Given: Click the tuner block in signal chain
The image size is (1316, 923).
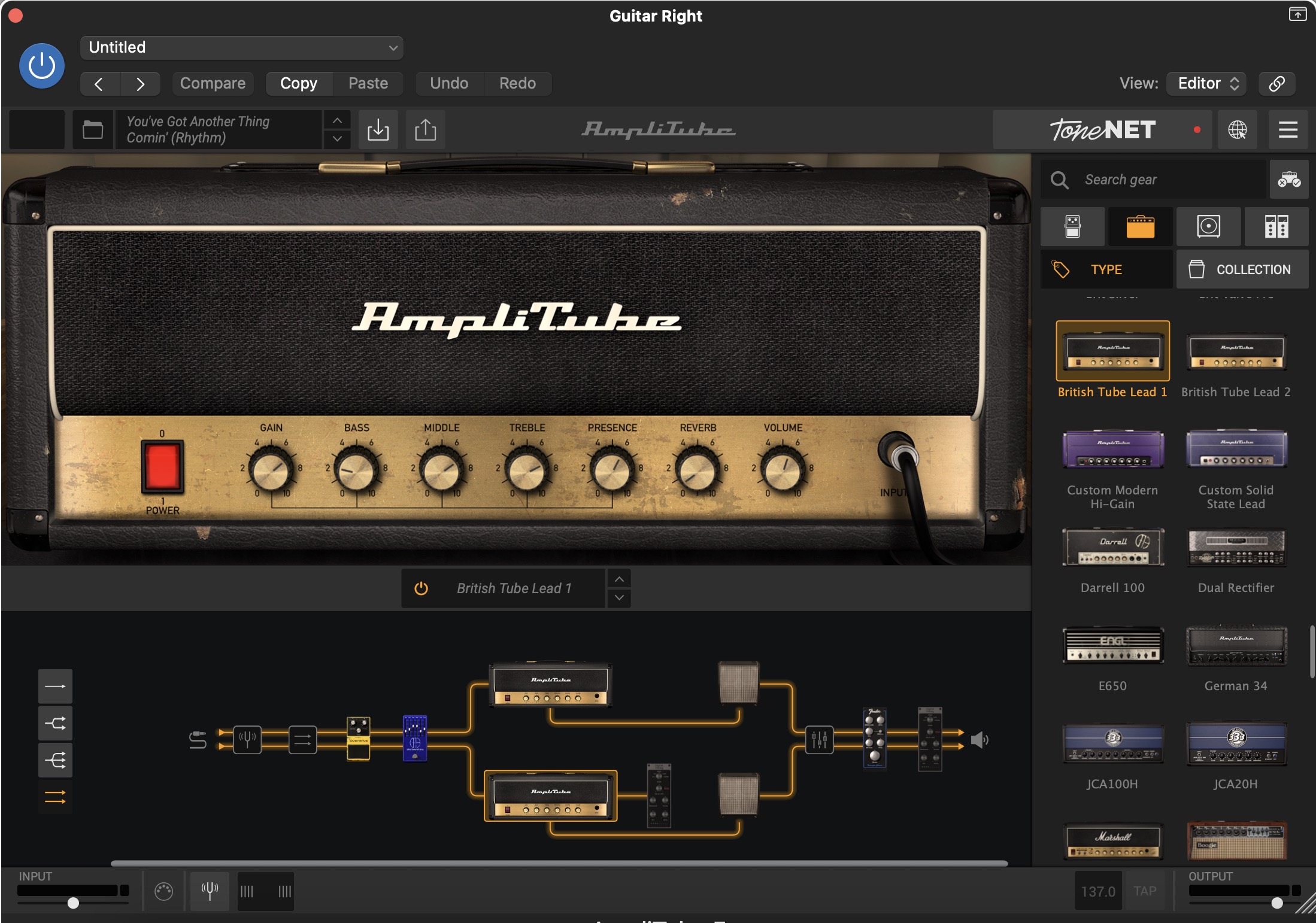Looking at the screenshot, I should pos(247,740).
